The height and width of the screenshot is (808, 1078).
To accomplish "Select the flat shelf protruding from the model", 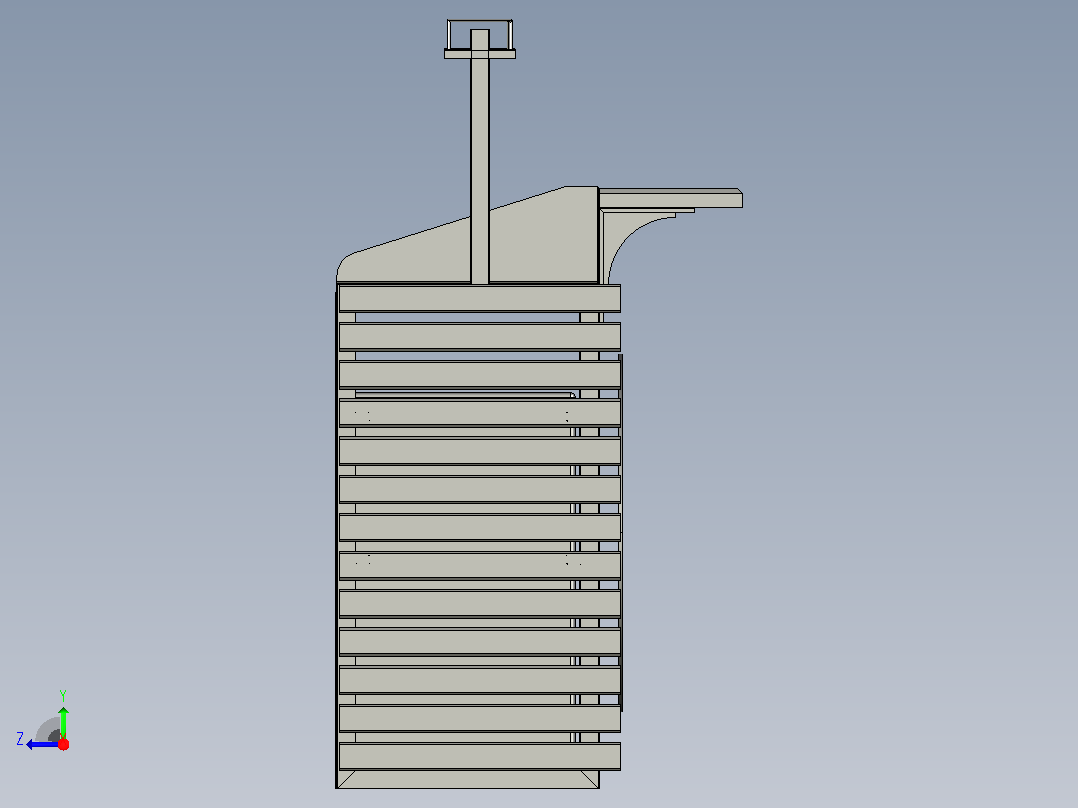I will coord(671,198).
